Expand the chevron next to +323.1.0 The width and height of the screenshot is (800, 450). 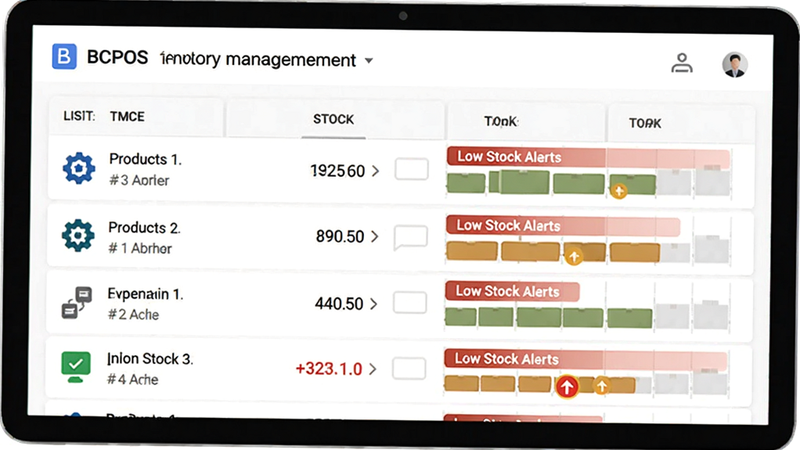372,369
